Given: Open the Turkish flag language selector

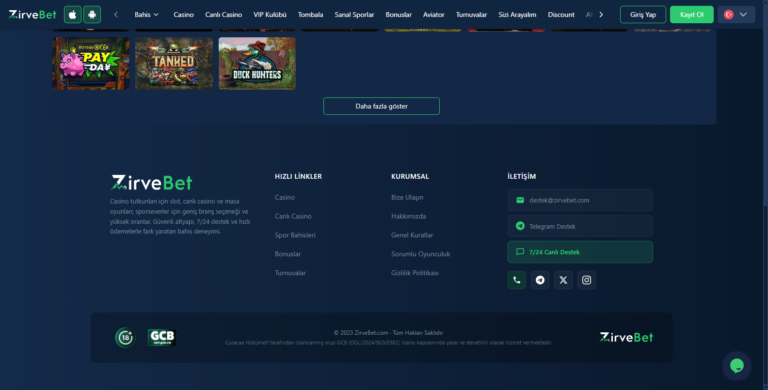Looking at the screenshot, I should tap(736, 15).
